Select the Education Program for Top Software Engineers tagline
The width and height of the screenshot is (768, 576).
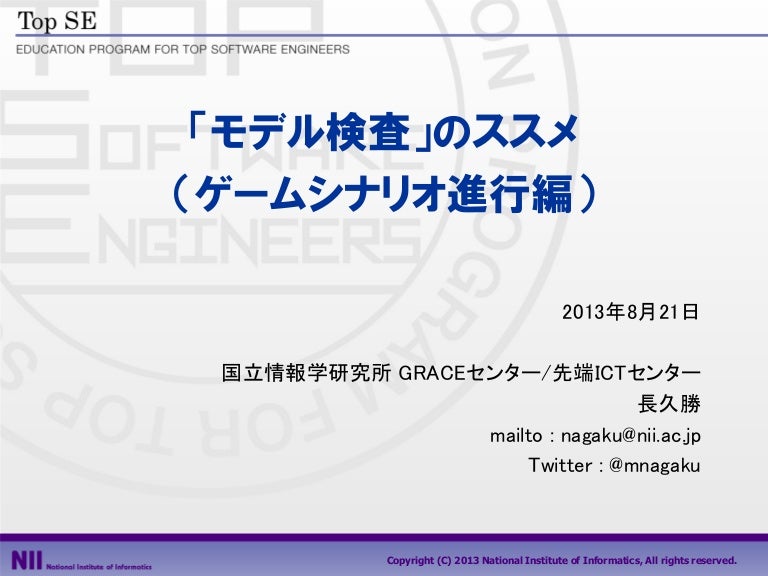pos(182,49)
